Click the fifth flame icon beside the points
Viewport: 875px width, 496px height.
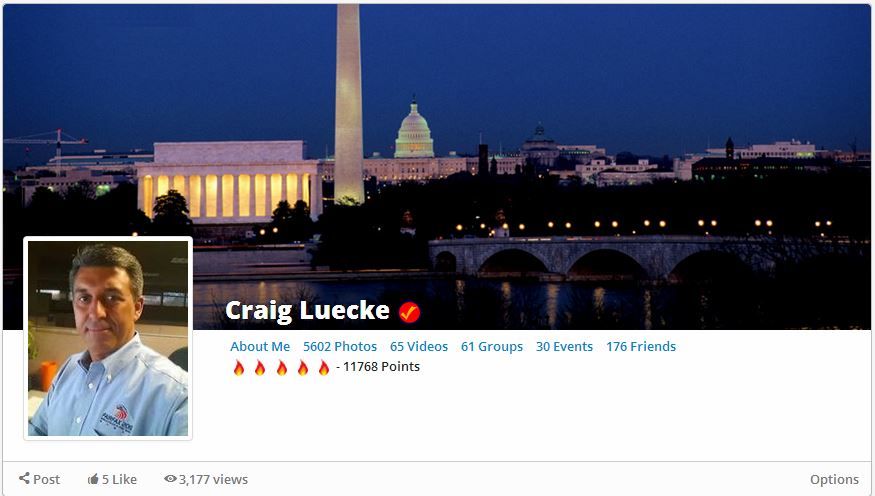click(324, 368)
